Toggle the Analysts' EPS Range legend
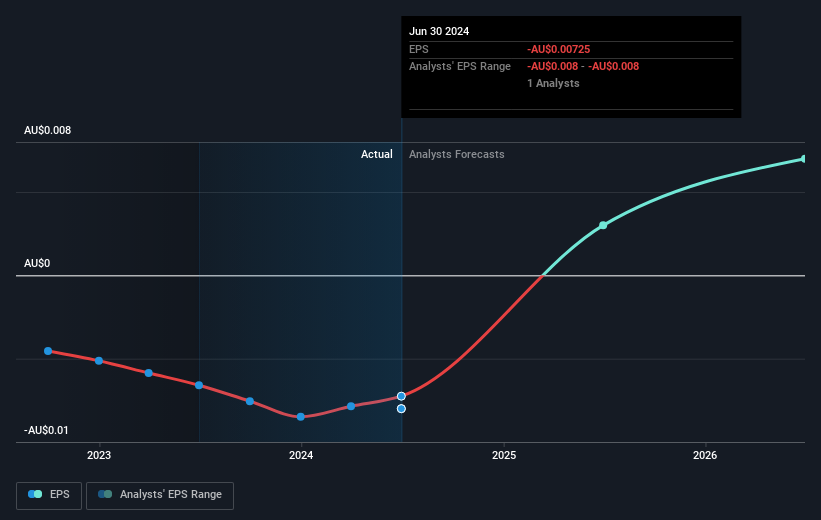 point(160,495)
